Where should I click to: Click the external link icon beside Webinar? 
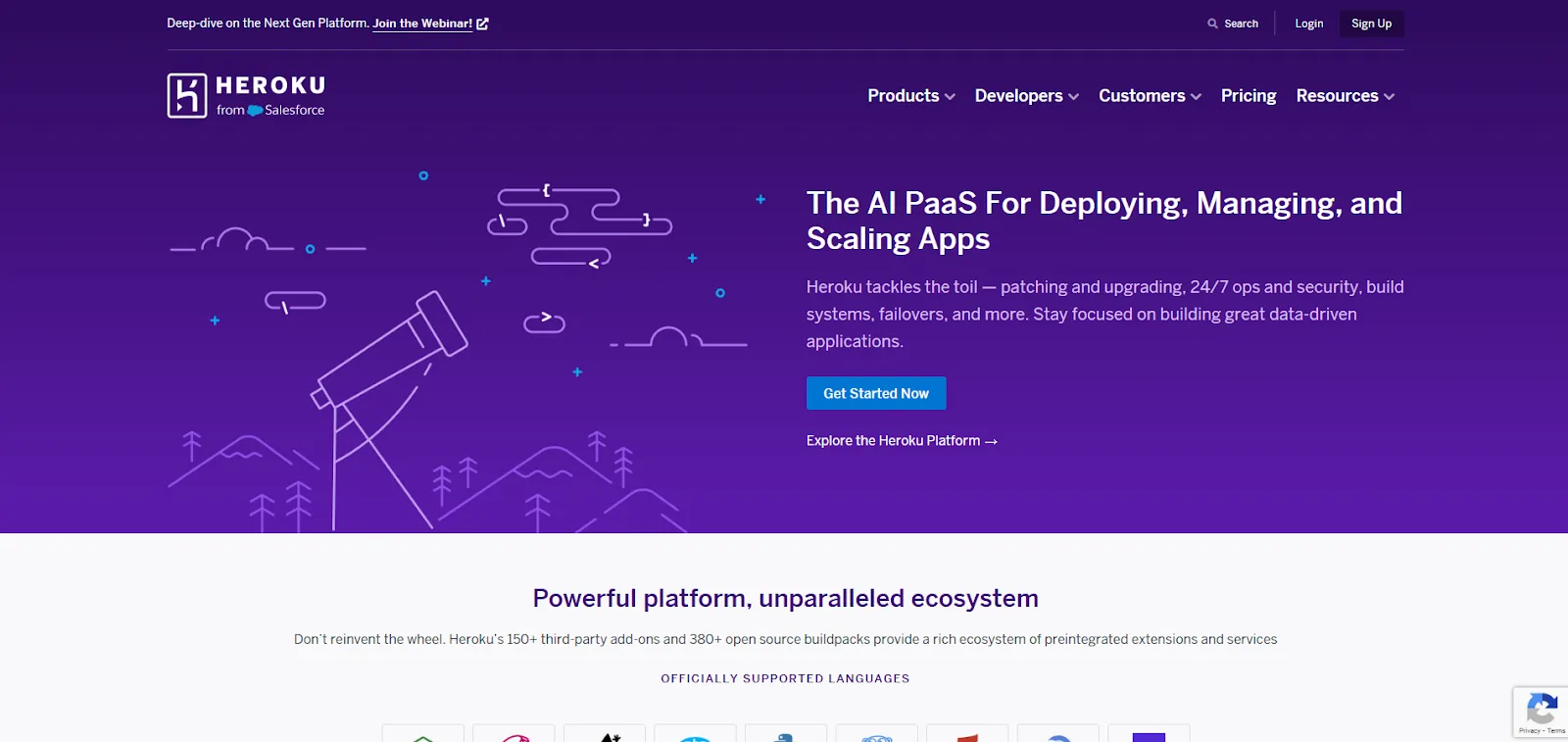[482, 24]
